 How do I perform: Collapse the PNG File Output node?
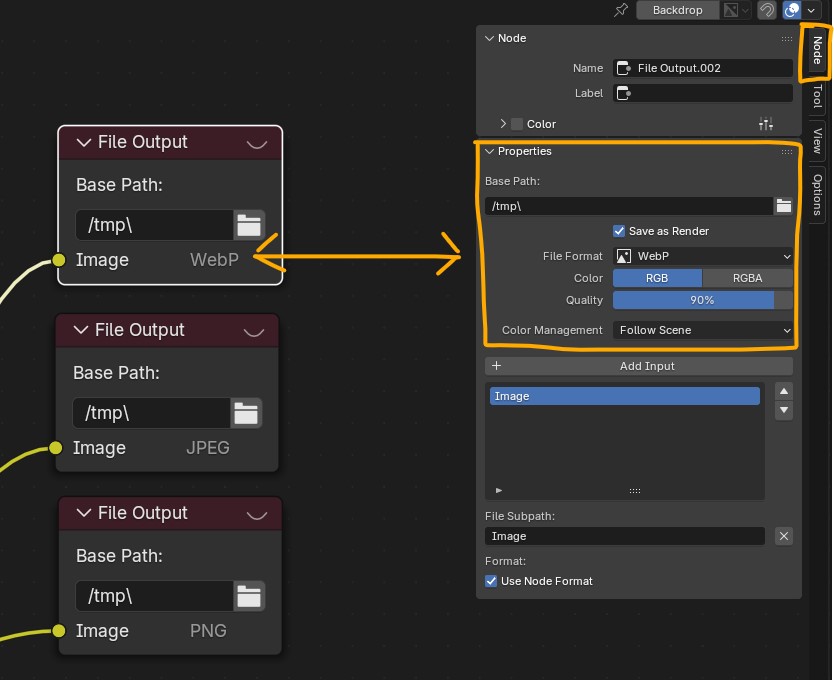point(84,513)
